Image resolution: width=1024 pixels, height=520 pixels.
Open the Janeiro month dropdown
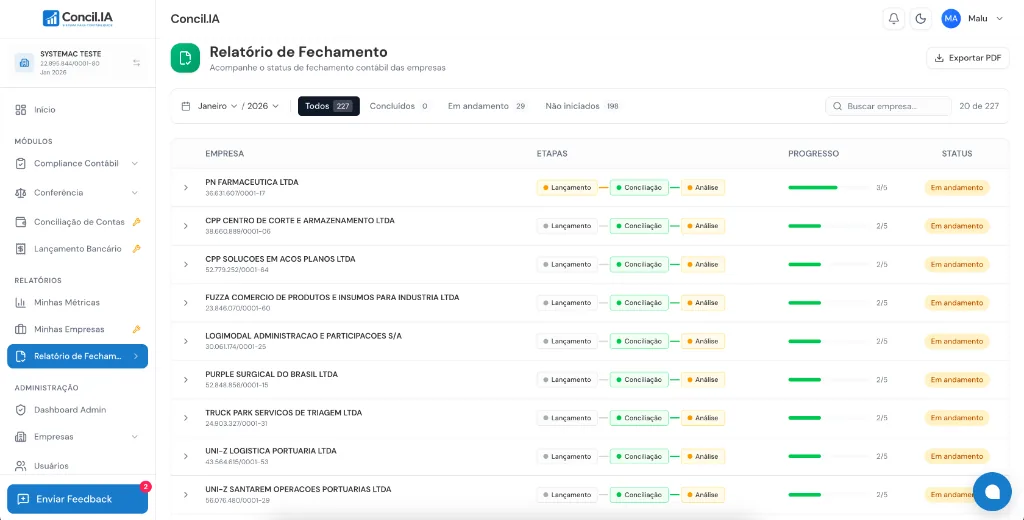(x=218, y=106)
